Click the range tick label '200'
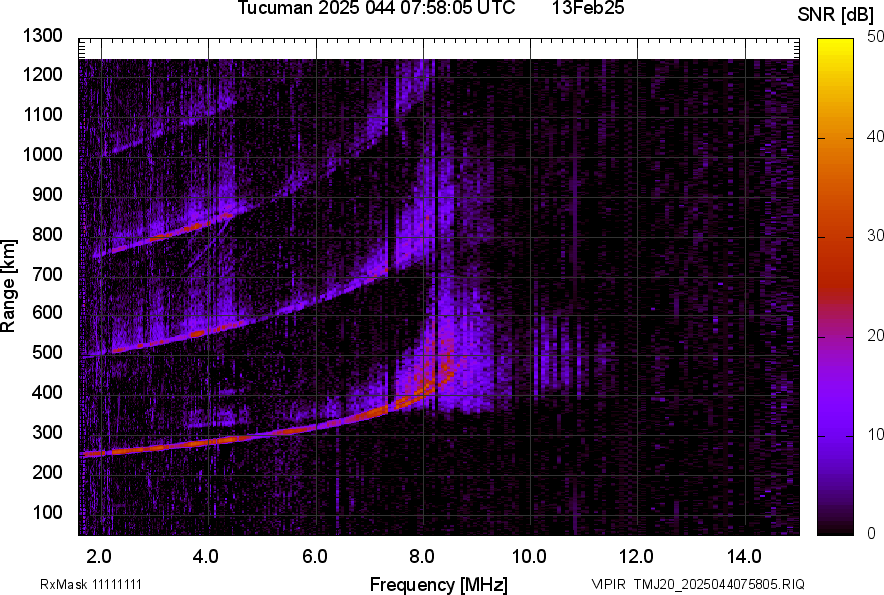This screenshot has height=595, width=884. coord(47,471)
